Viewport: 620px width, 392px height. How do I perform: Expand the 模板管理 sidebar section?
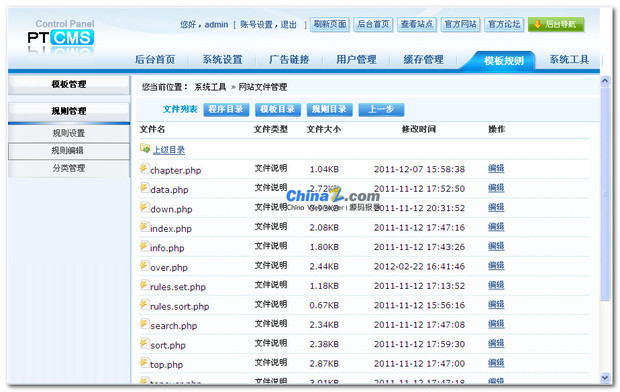tap(69, 85)
